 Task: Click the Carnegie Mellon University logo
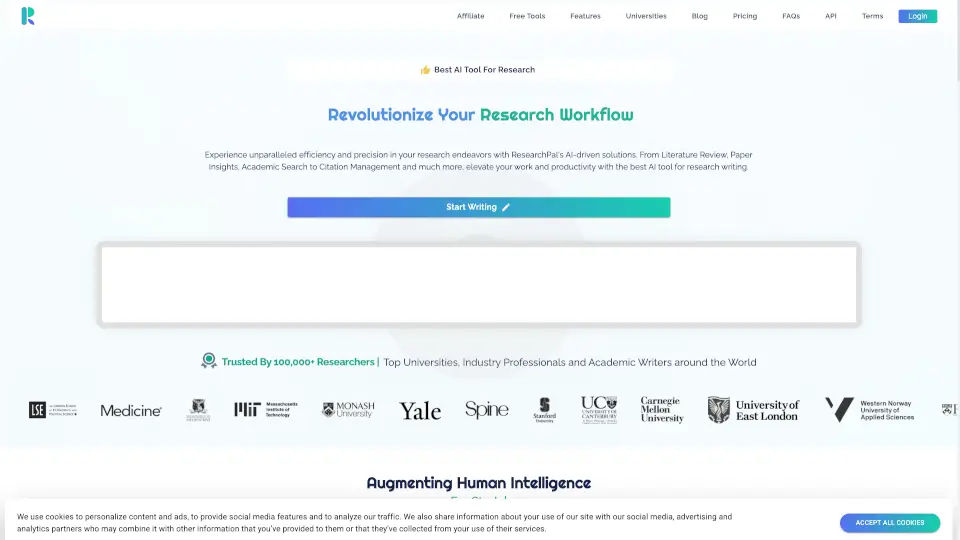click(x=662, y=410)
